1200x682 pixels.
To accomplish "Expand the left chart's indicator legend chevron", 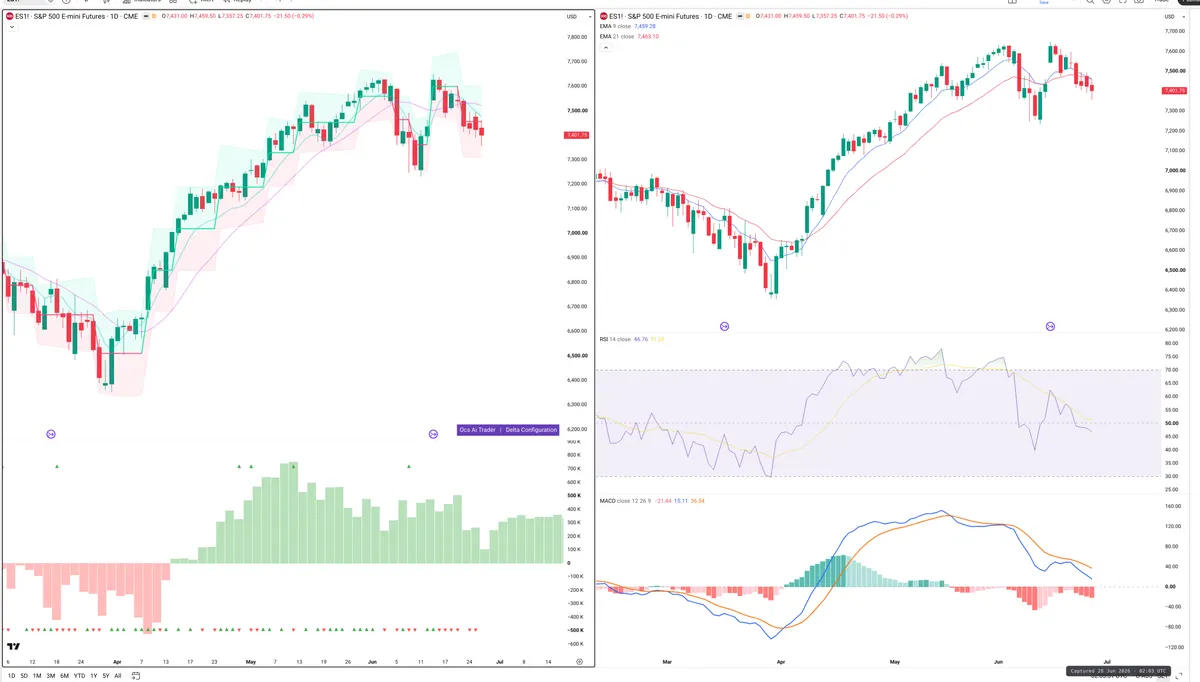I will click(11, 27).
